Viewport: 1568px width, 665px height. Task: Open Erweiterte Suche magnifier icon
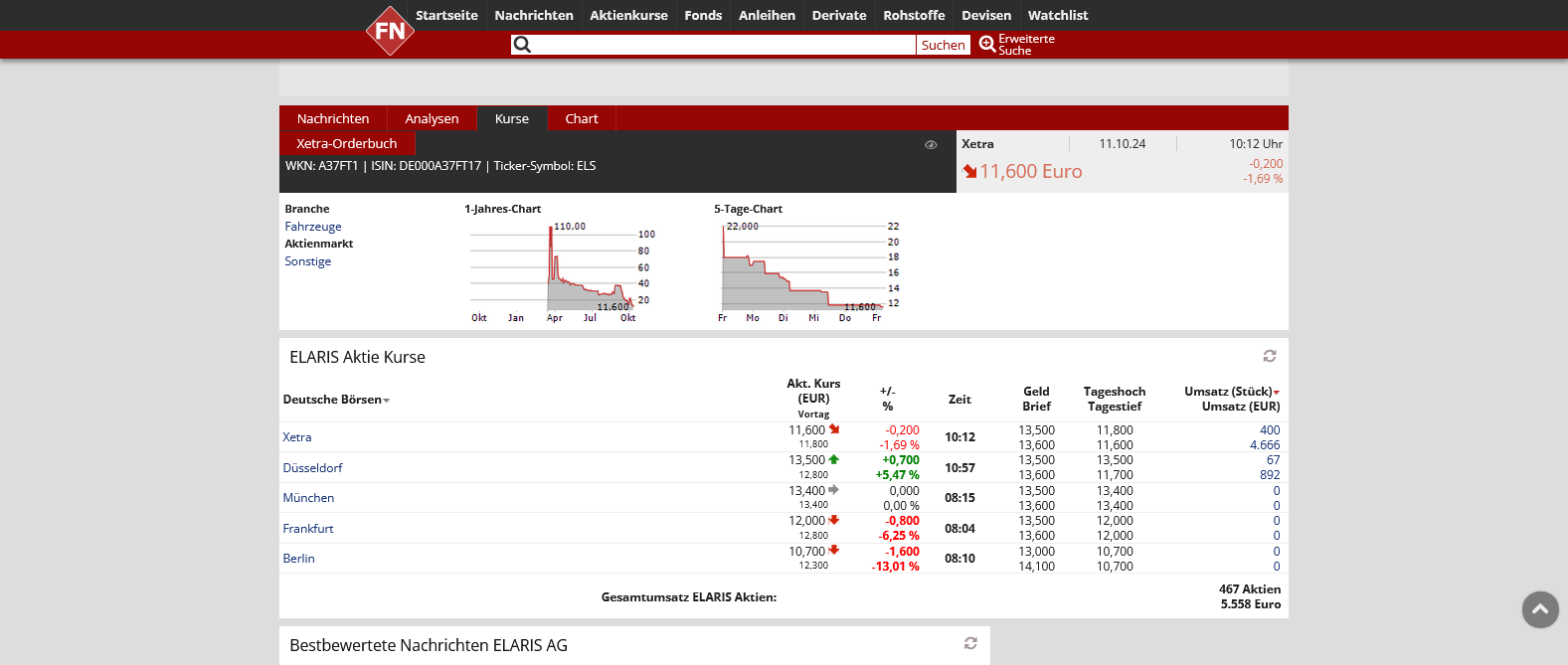986,44
